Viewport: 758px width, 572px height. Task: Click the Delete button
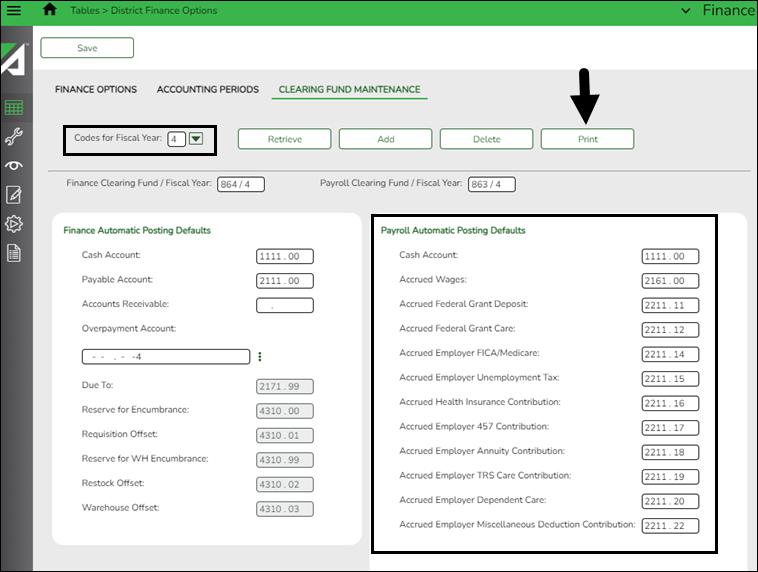[486, 139]
